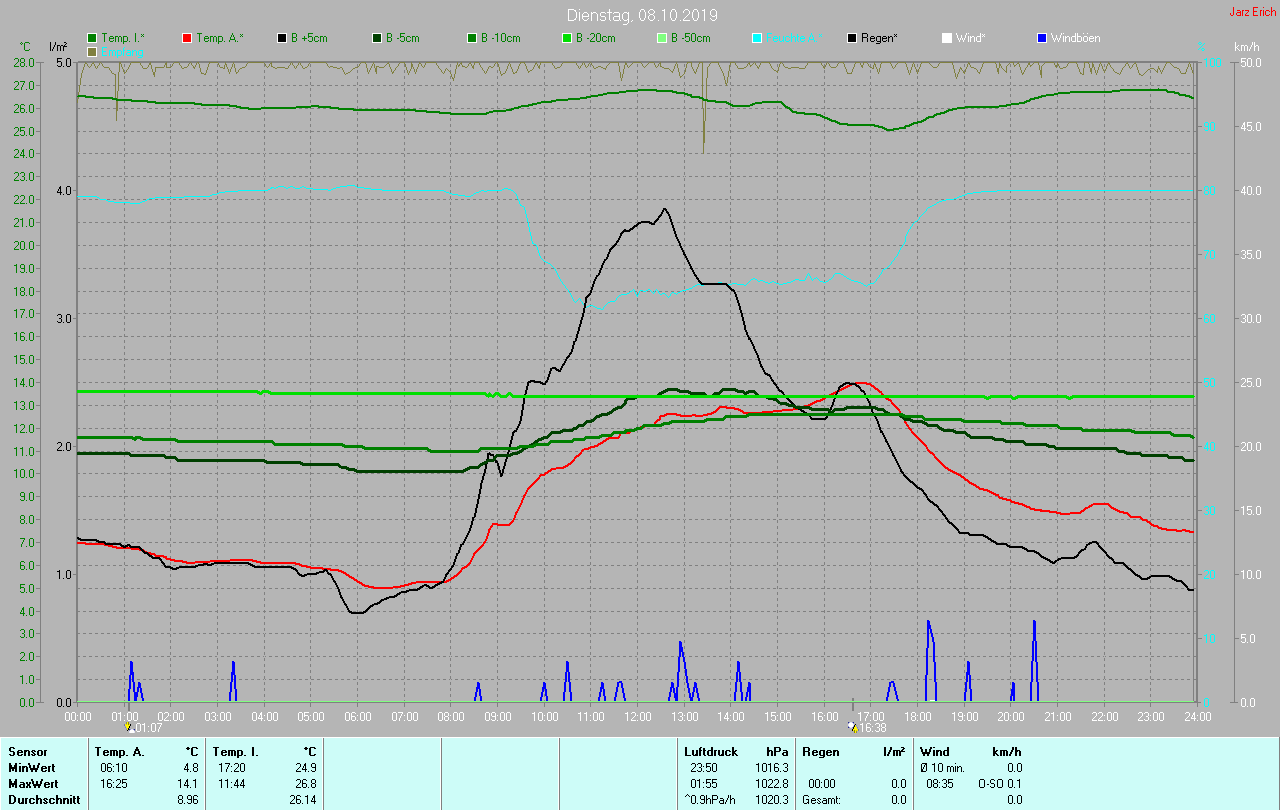Image resolution: width=1280 pixels, height=810 pixels.
Task: Select the Luftdruck header in the stats table
Action: 710,751
